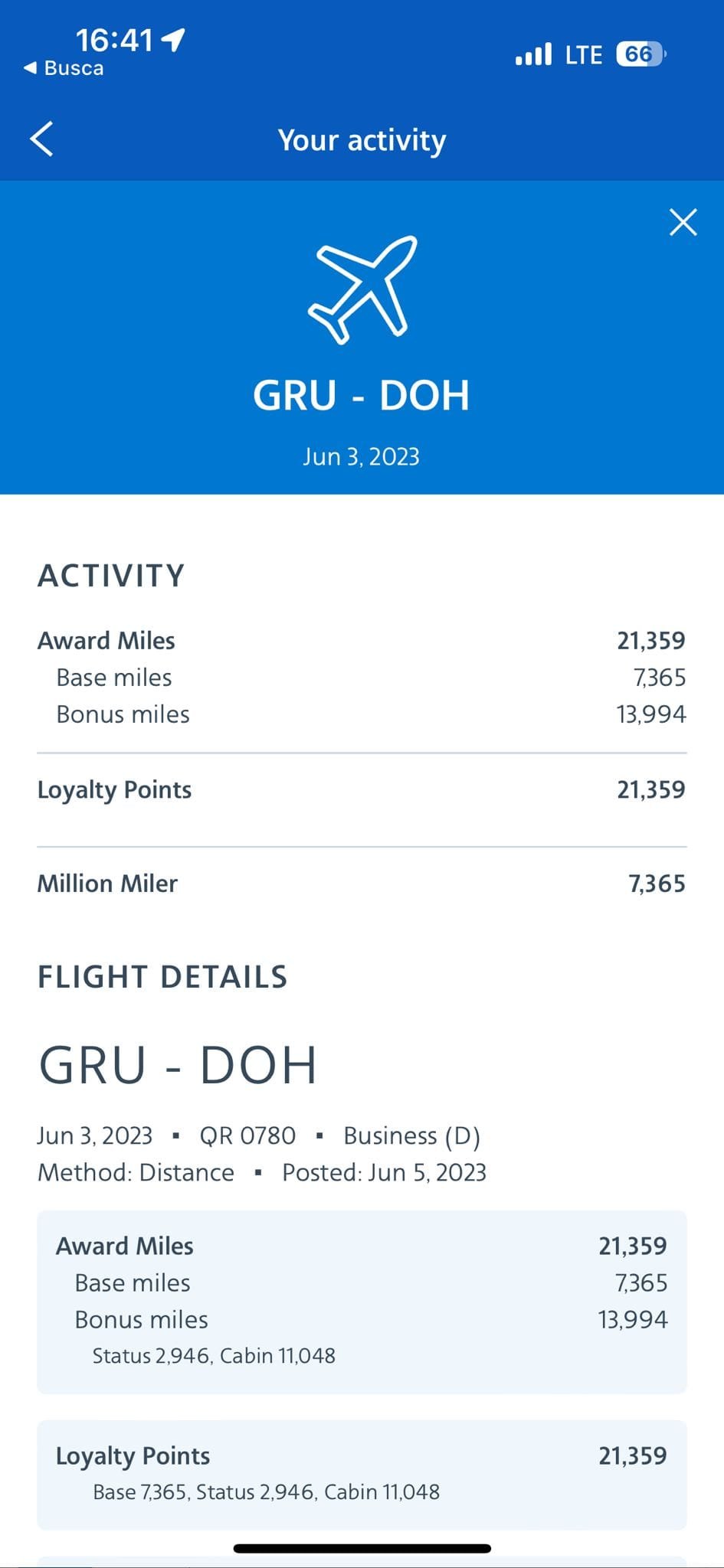Tap the Award Miles card in Flight Details
The width and height of the screenshot is (724, 1568).
tap(362, 1301)
